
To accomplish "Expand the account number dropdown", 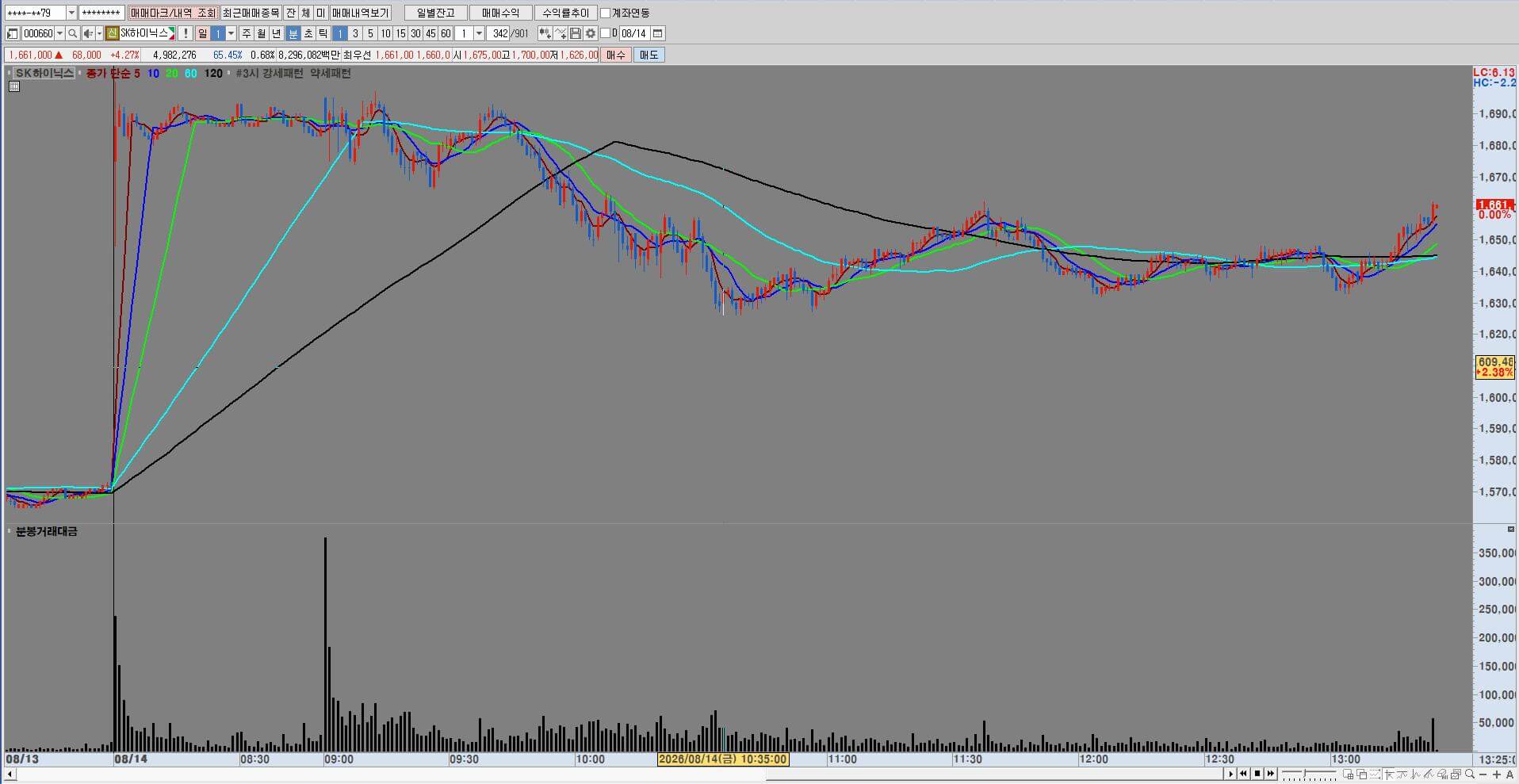I will click(x=71, y=13).
